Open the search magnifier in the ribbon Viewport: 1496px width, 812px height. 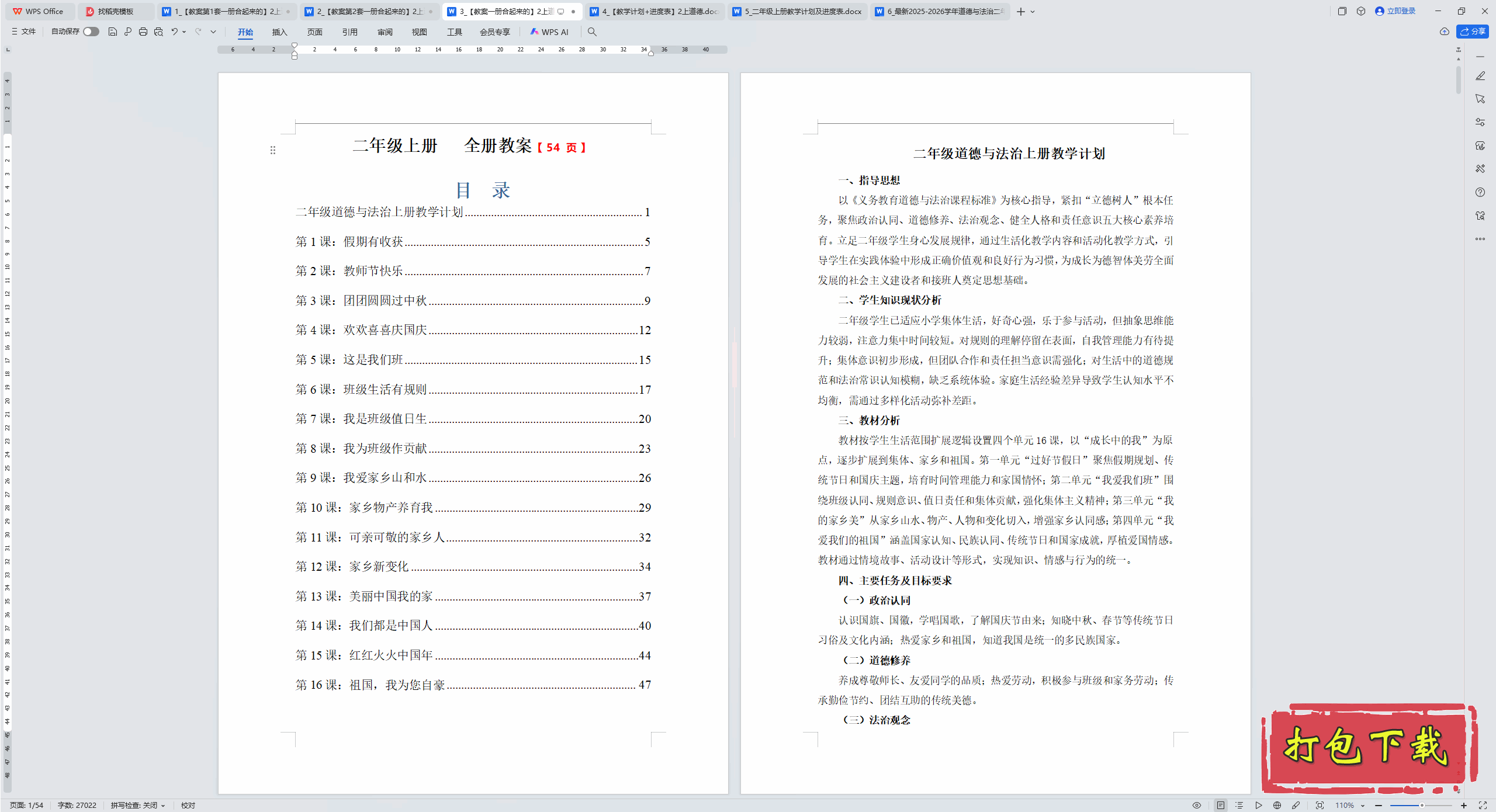click(592, 32)
